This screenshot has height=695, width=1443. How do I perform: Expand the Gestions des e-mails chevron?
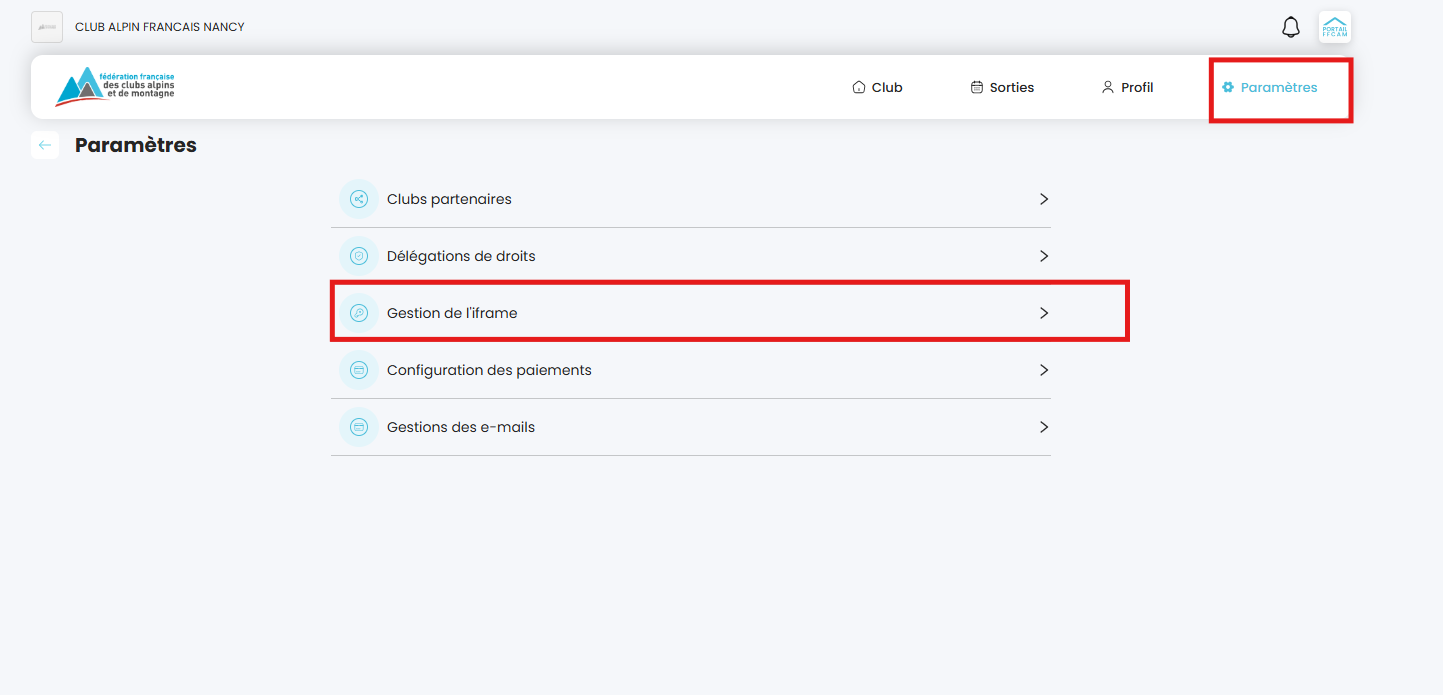point(1044,427)
